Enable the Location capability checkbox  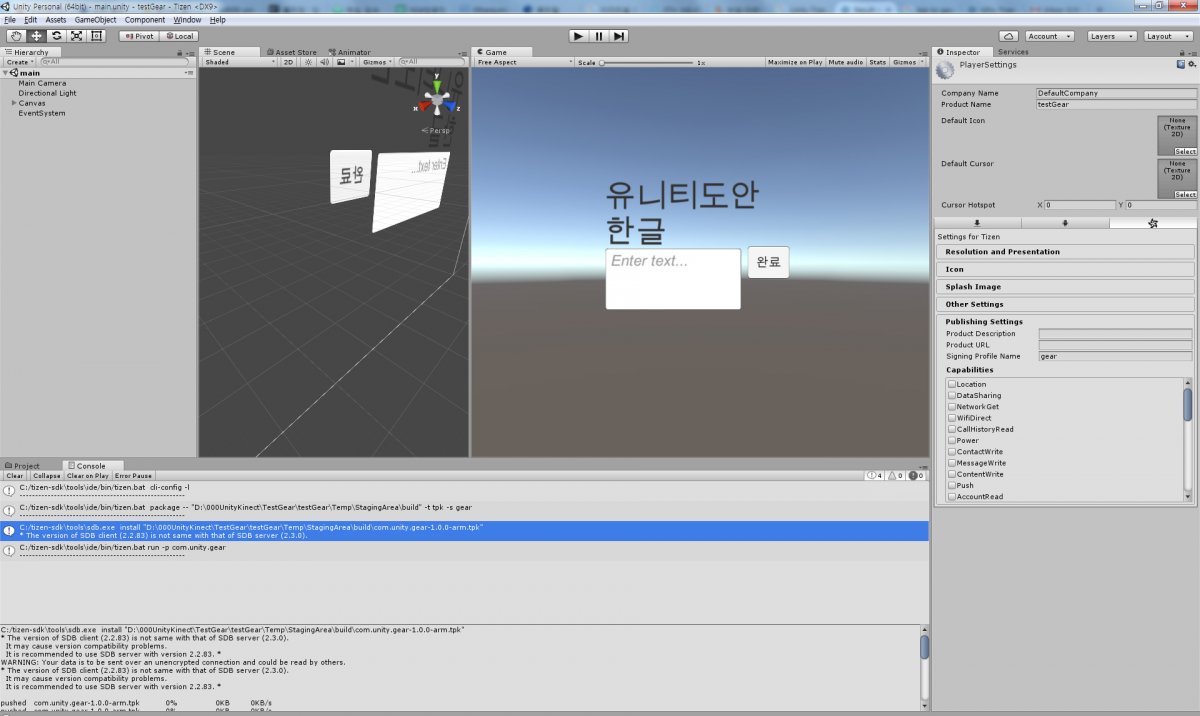point(952,384)
